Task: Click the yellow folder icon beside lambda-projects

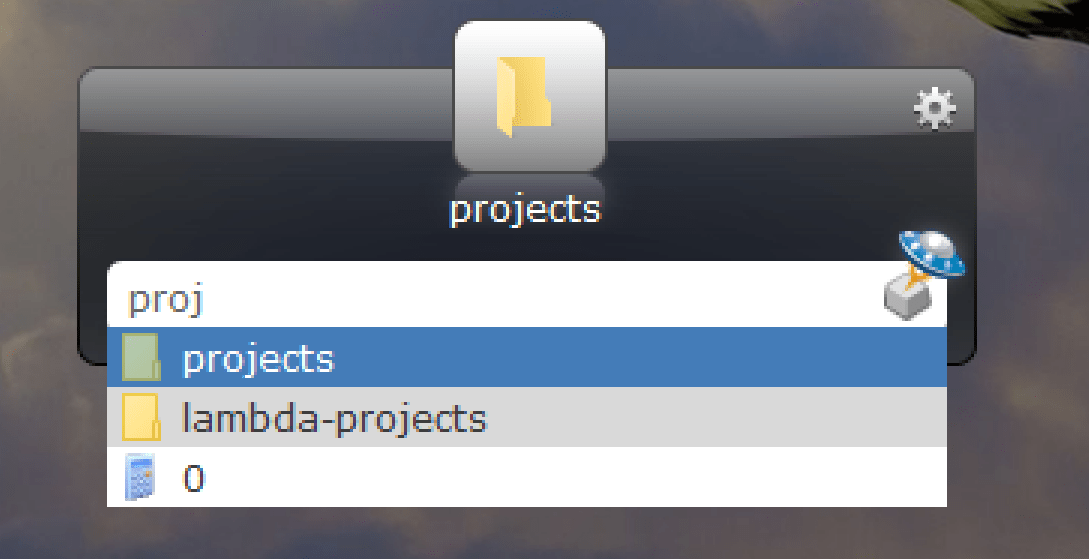Action: coord(141,417)
